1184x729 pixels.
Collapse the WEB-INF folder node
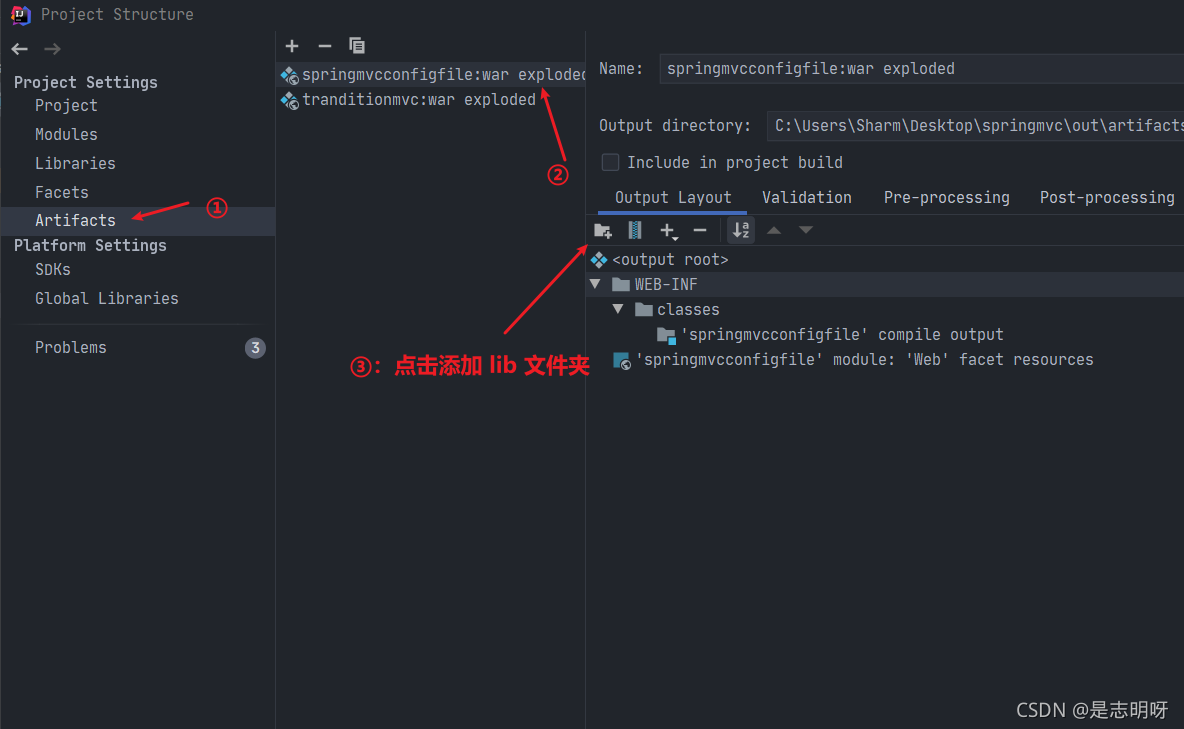pyautogui.click(x=596, y=285)
